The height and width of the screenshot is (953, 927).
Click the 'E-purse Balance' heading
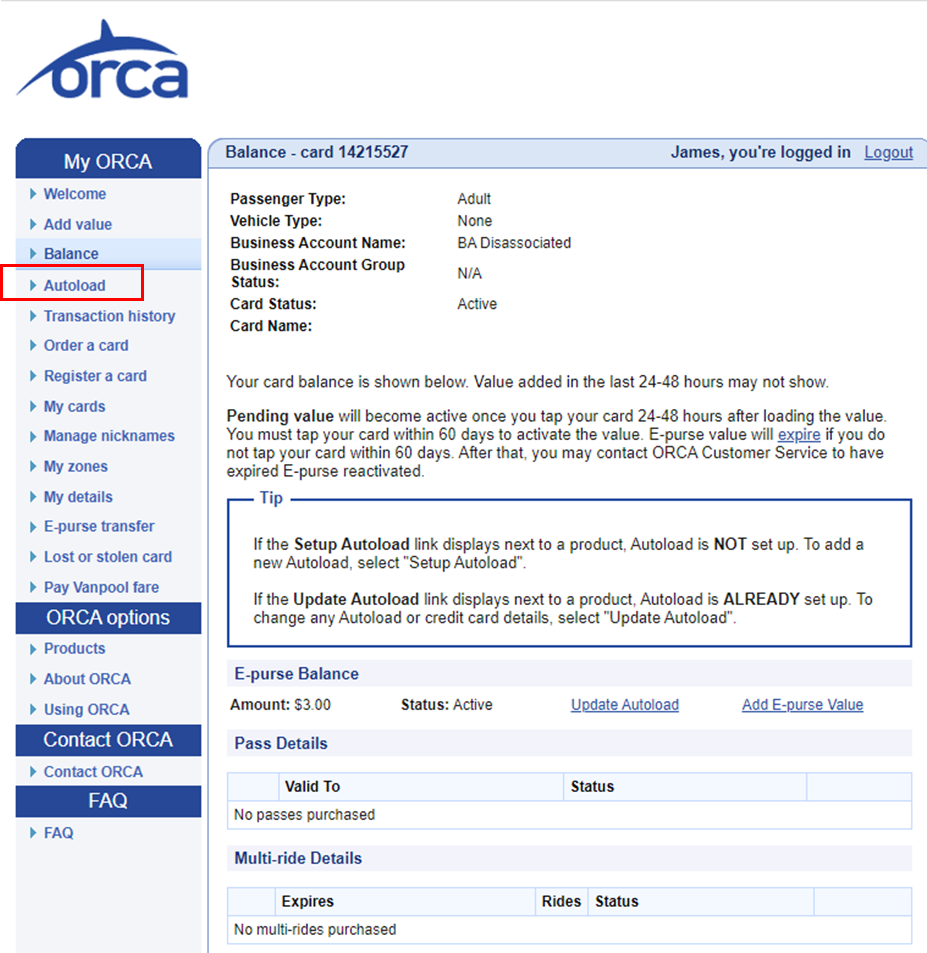[x=297, y=674]
